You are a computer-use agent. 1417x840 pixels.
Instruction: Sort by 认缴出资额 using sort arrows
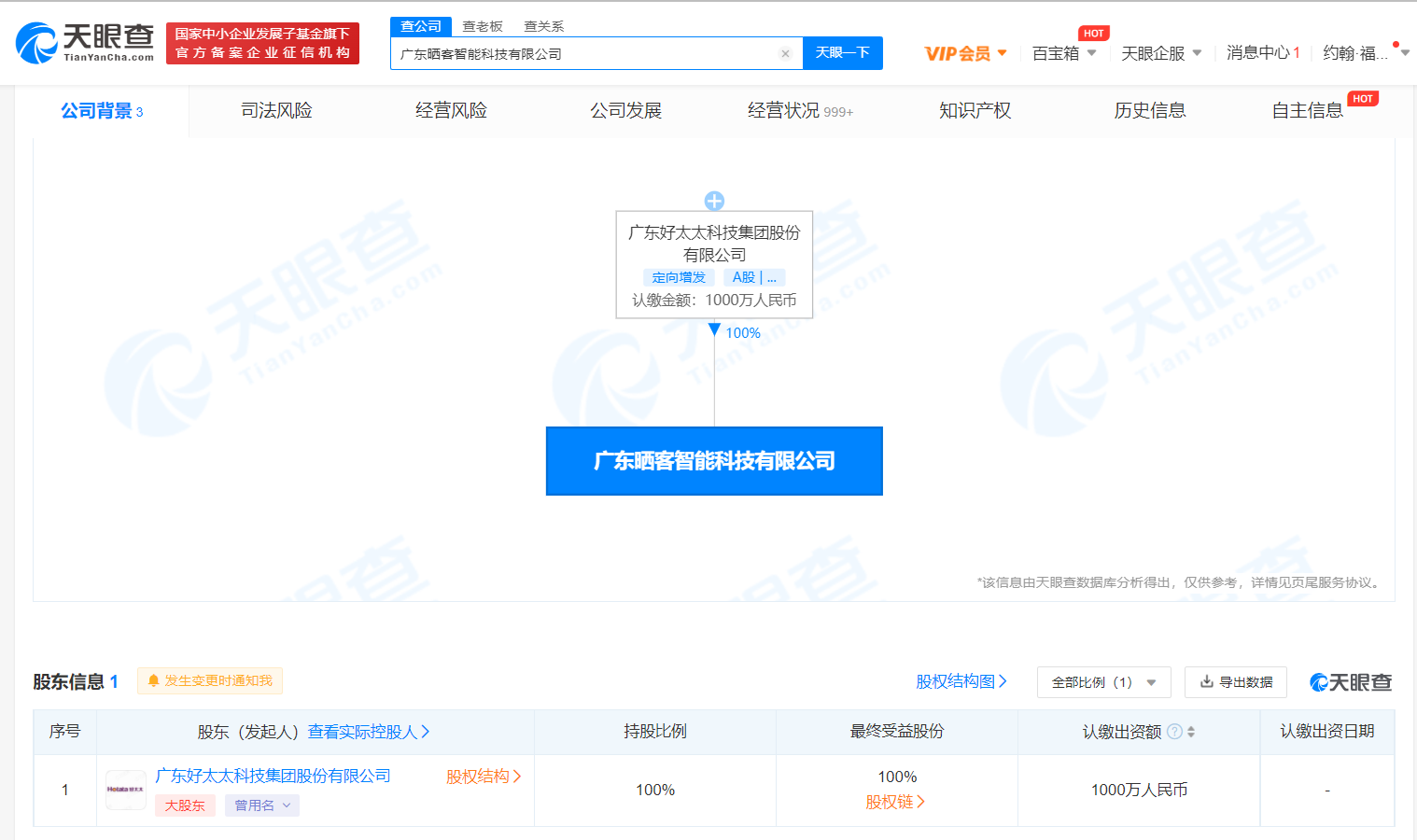(1191, 732)
